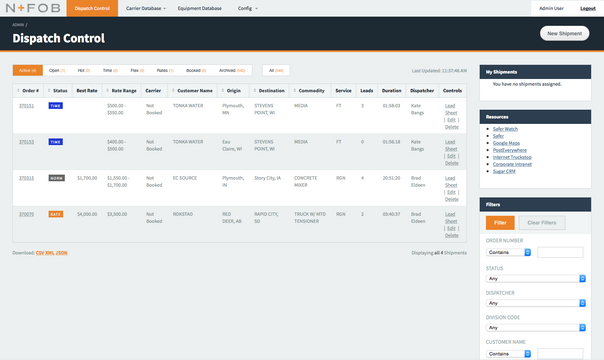Open Order Number Contains dropdown

click(x=508, y=252)
